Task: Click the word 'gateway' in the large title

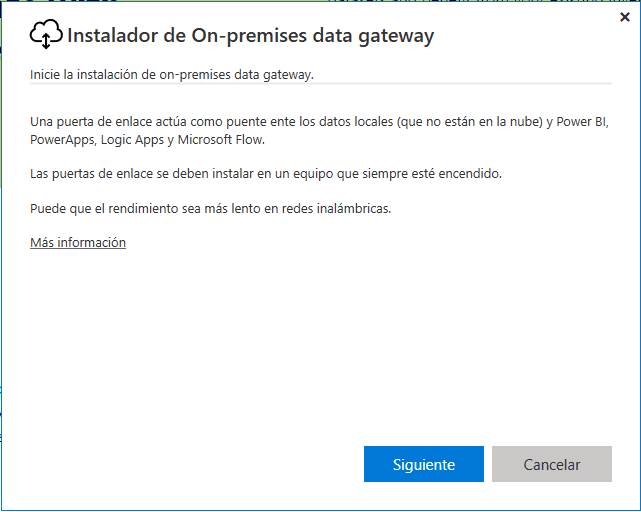Action: [x=396, y=37]
